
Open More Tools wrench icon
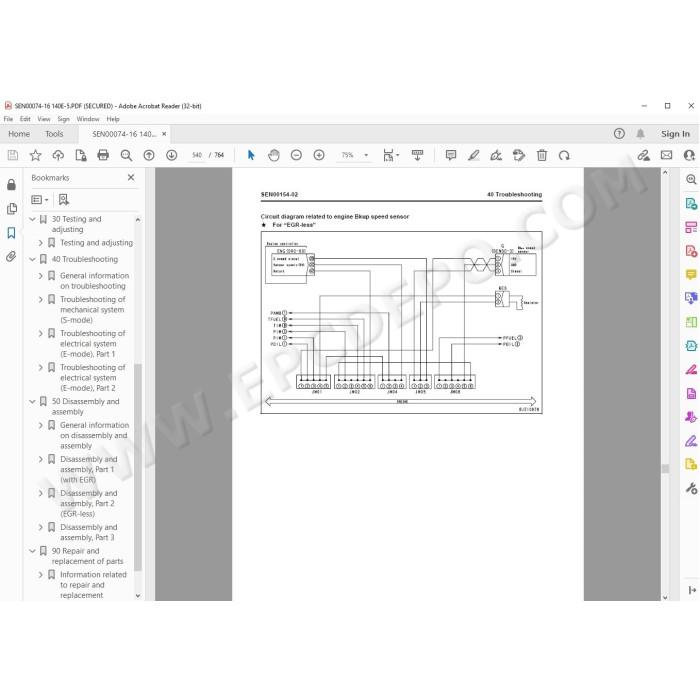coord(691,488)
